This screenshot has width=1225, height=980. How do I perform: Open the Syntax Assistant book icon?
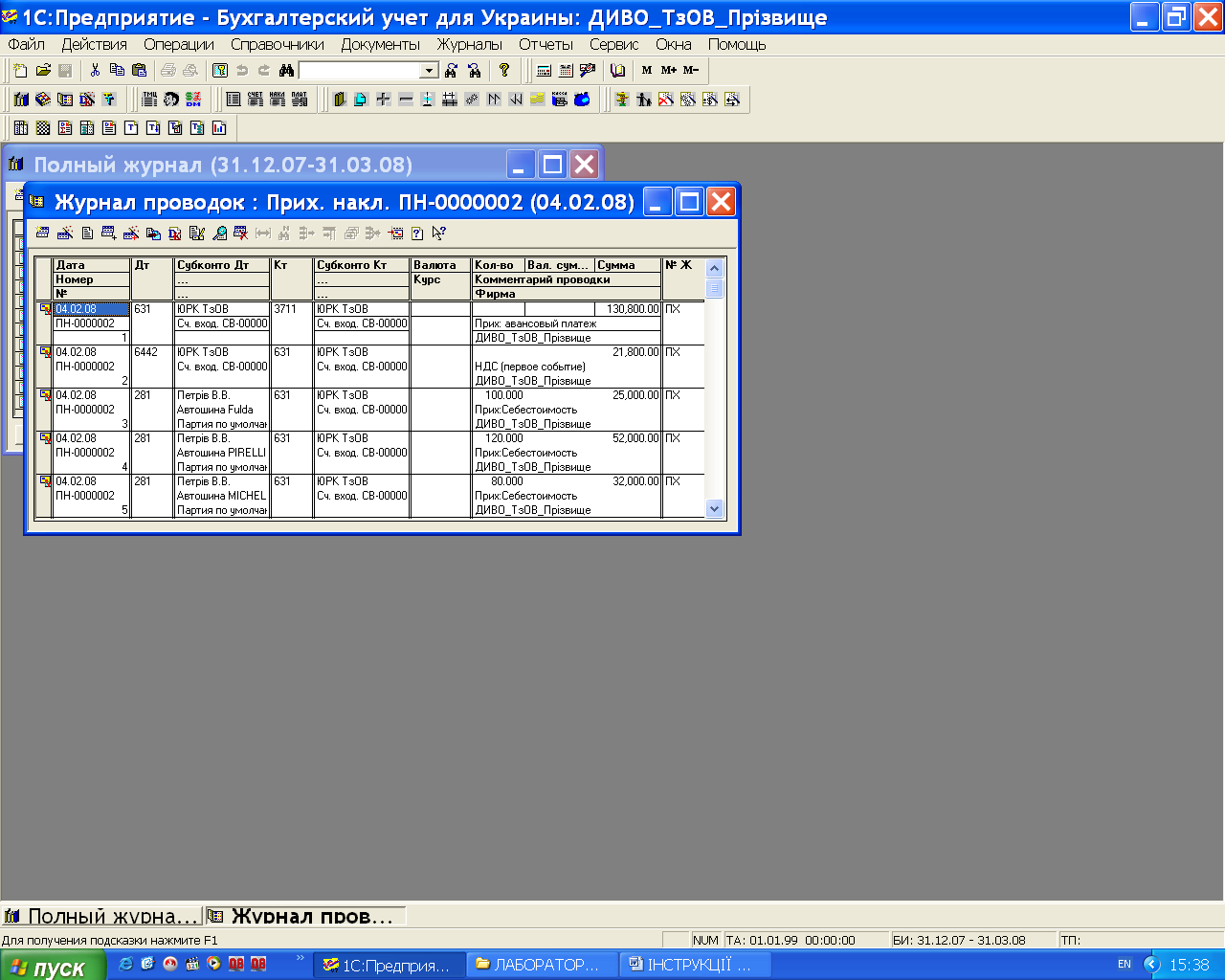point(617,70)
